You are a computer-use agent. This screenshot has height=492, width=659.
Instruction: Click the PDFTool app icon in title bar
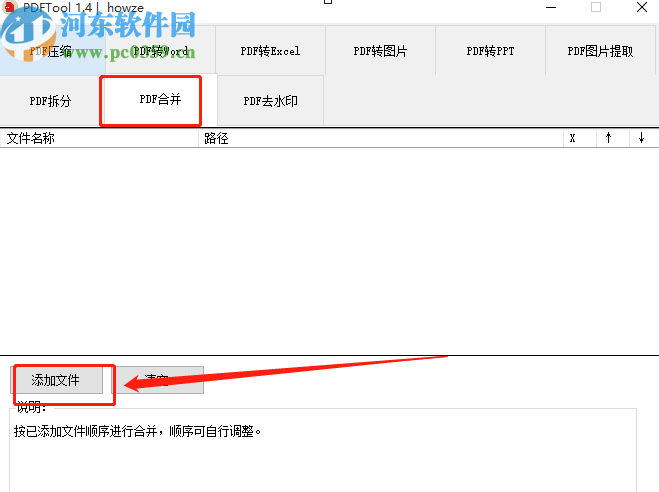tap(9, 6)
